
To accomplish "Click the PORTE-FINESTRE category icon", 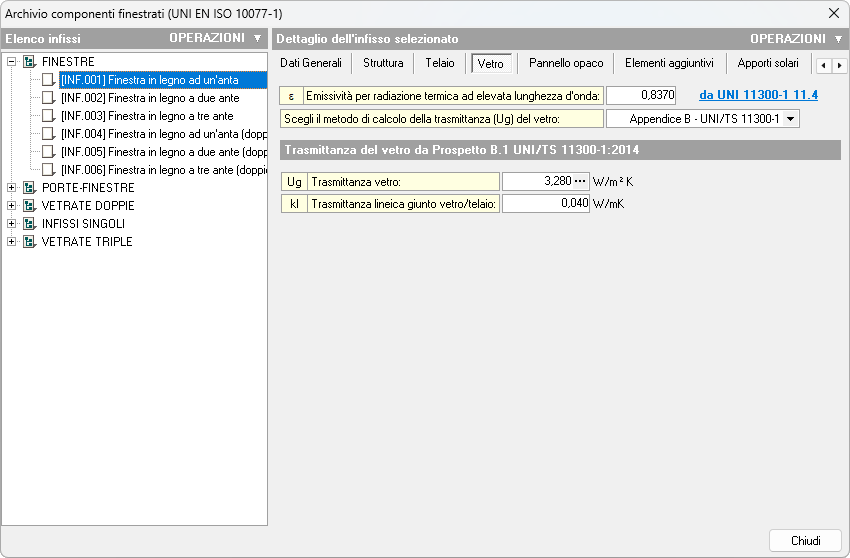I will point(29,188).
